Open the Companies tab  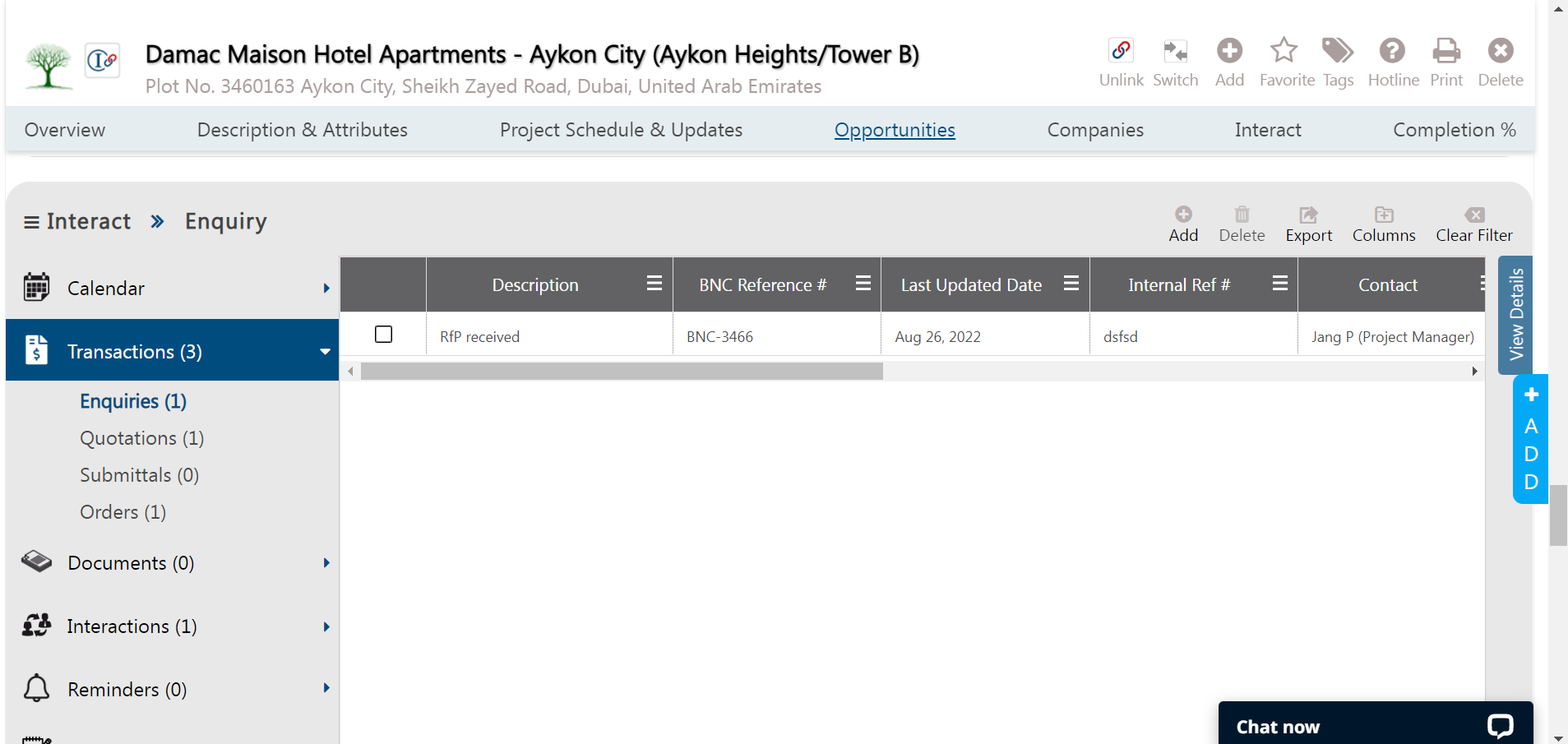click(1095, 130)
